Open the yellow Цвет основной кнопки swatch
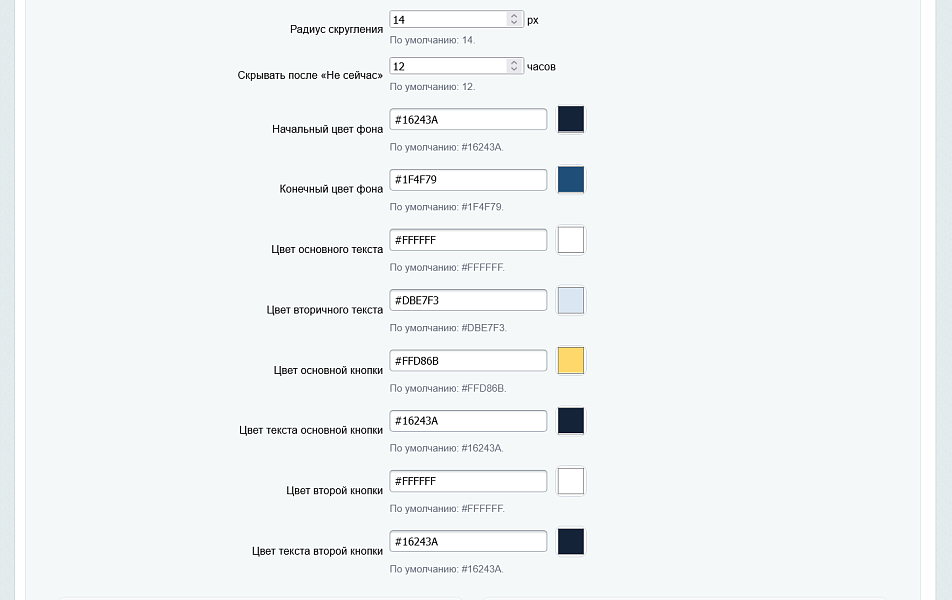The image size is (952, 600). [x=571, y=360]
